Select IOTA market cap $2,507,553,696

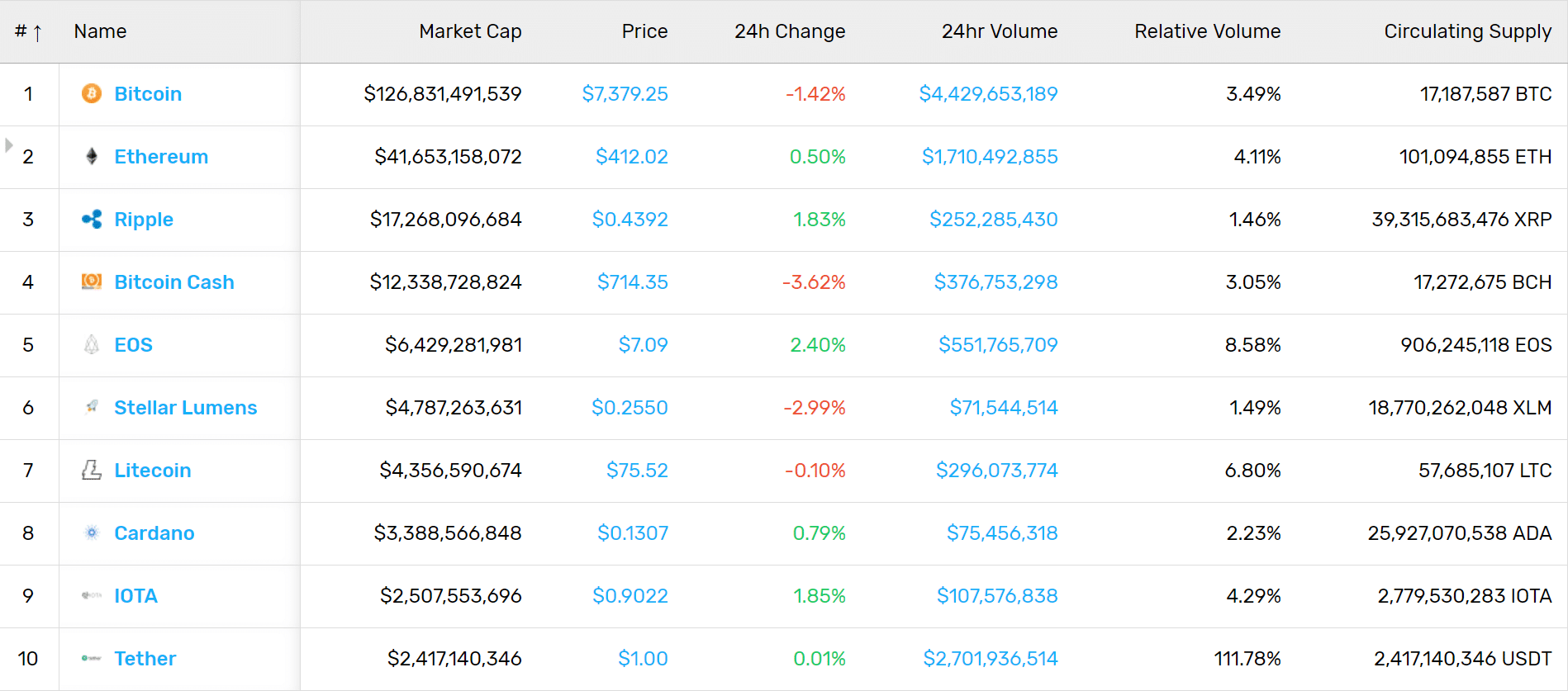[x=451, y=596]
